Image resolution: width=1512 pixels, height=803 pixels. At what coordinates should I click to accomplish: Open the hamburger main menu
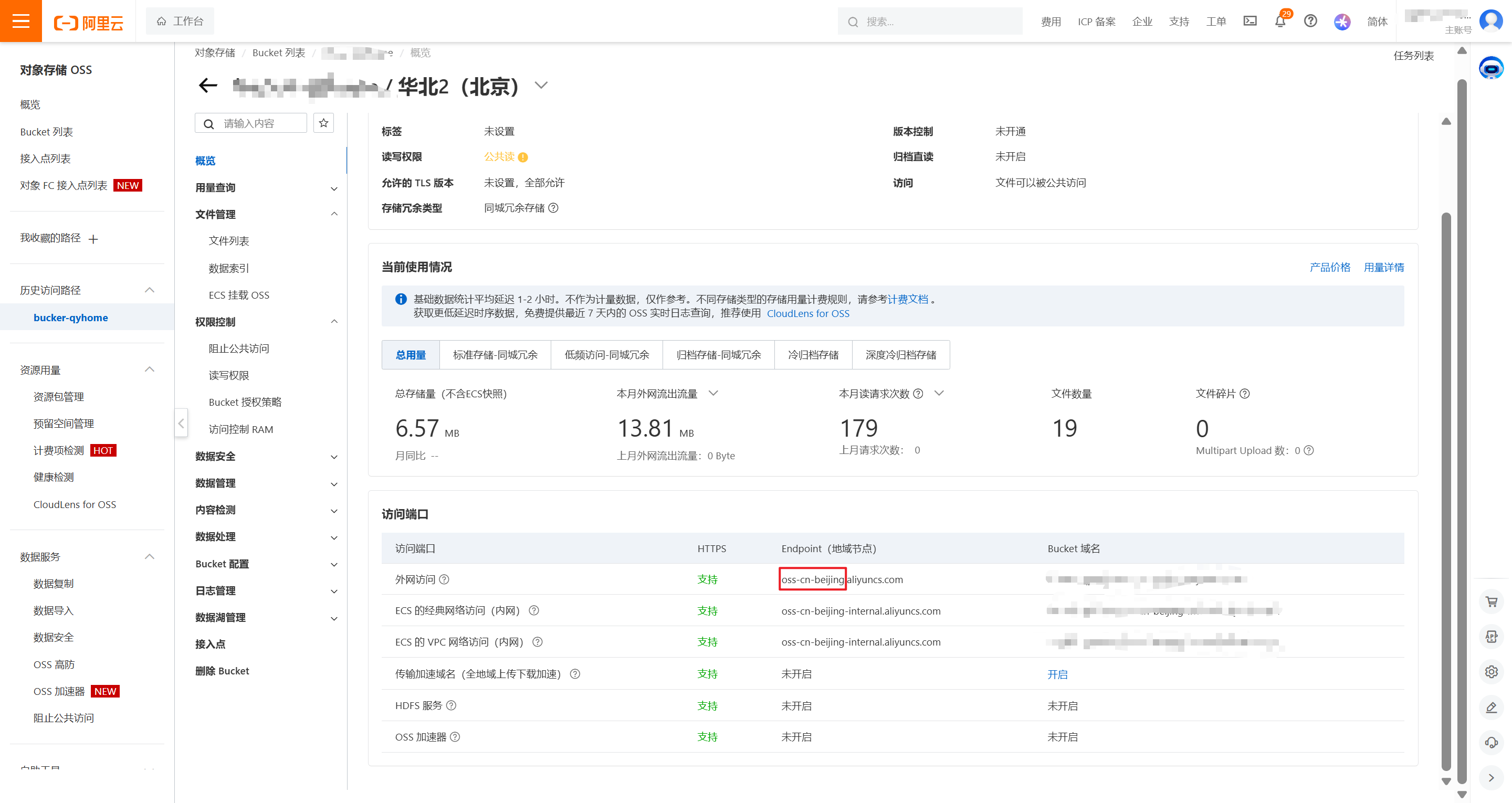tap(21, 21)
